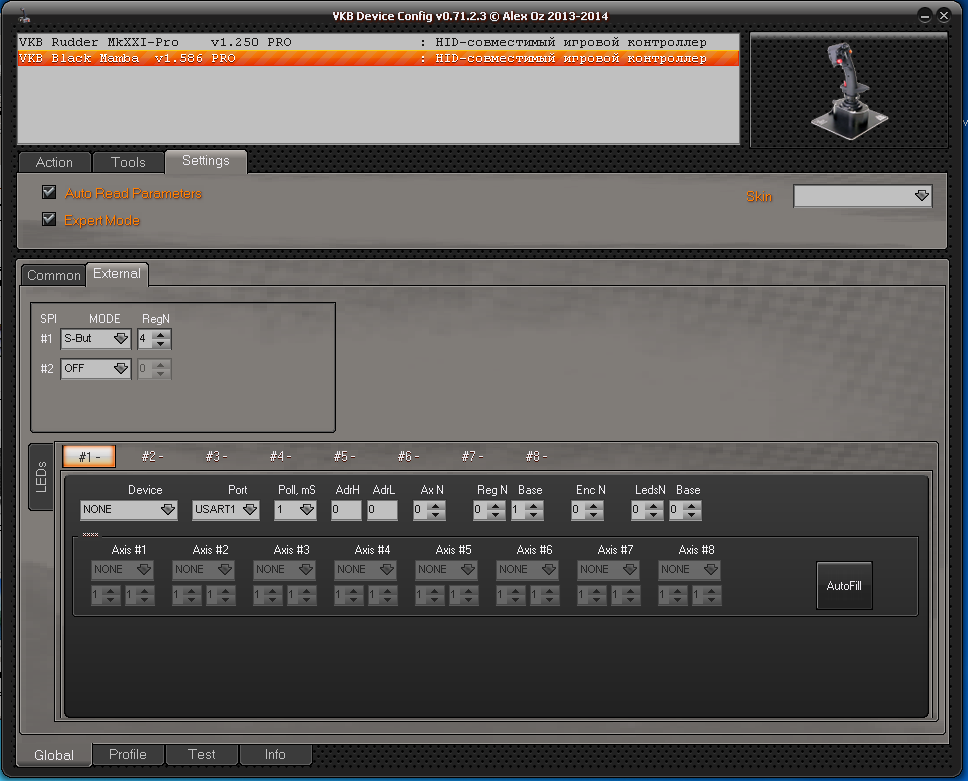Click the joystick device thumbnail
The width and height of the screenshot is (968, 781).
coord(849,90)
